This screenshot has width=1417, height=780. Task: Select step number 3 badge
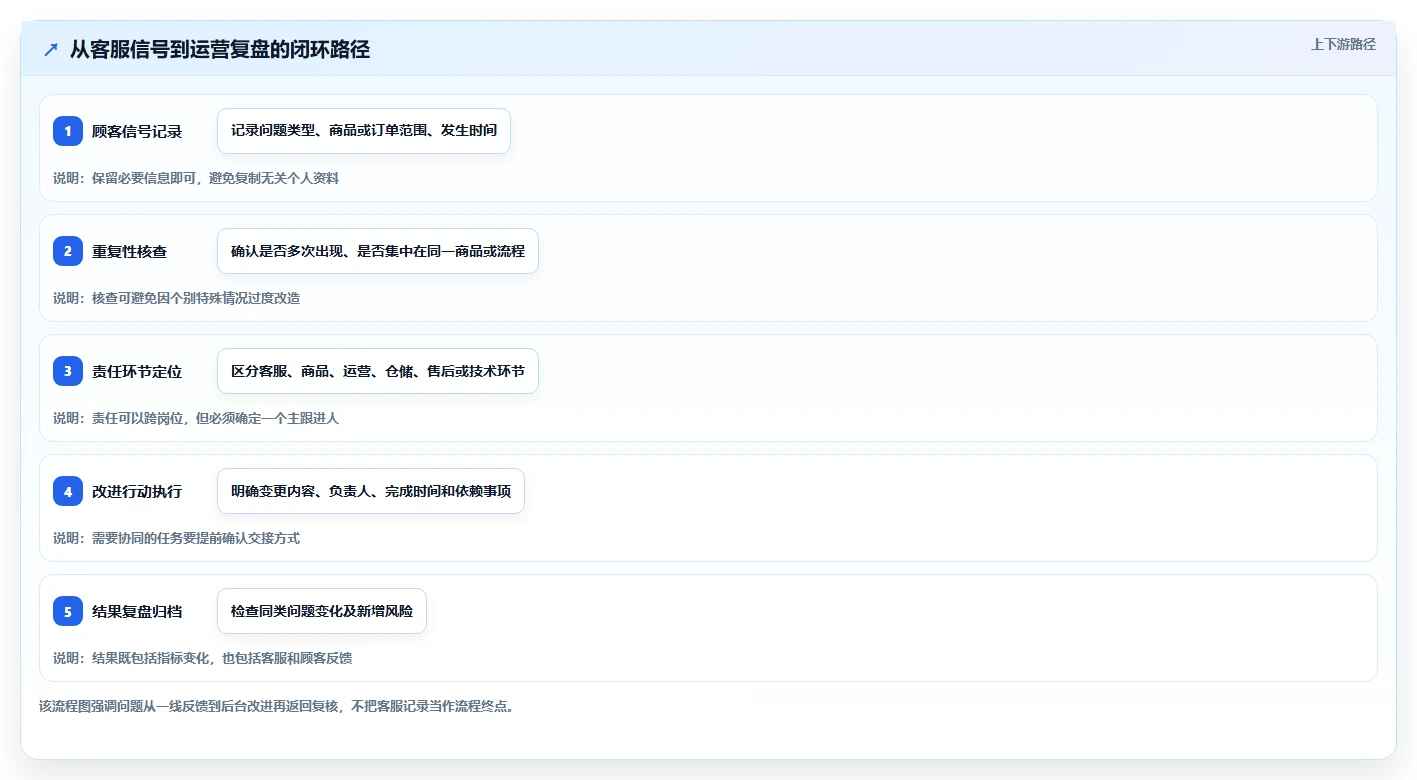(x=68, y=371)
